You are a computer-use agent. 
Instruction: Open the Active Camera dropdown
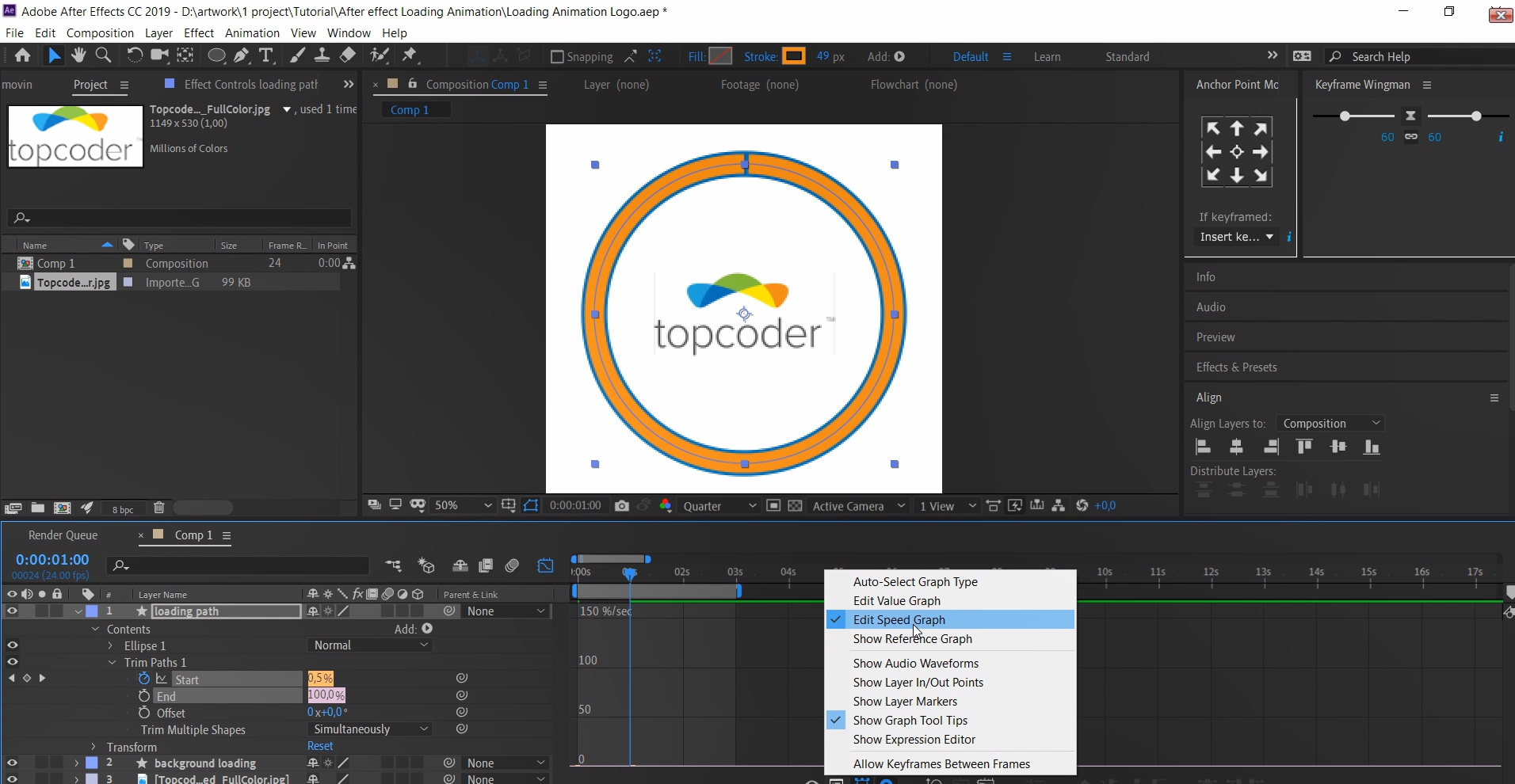(858, 506)
